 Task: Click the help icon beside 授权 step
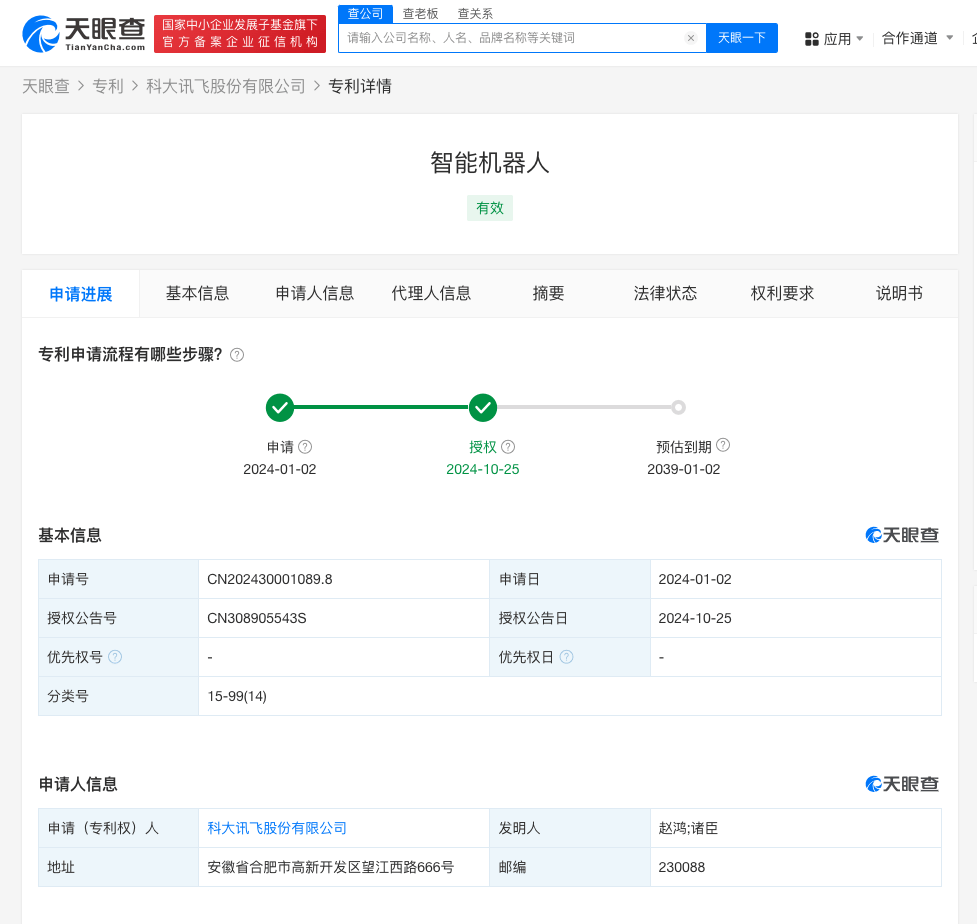[x=508, y=447]
